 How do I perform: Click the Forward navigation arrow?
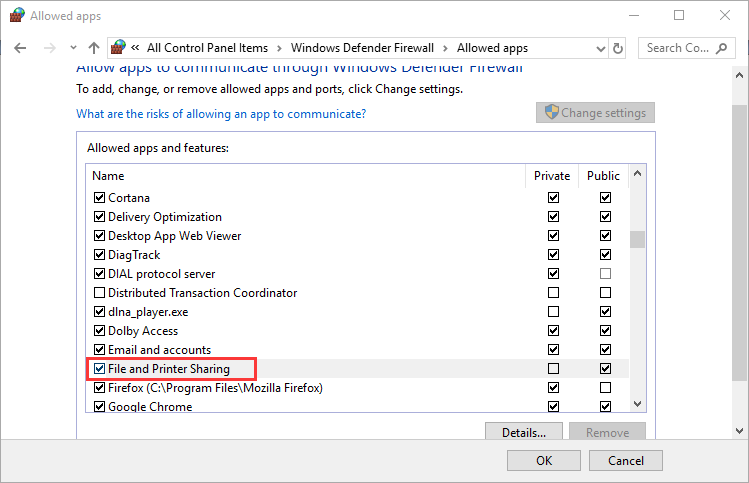pos(50,48)
